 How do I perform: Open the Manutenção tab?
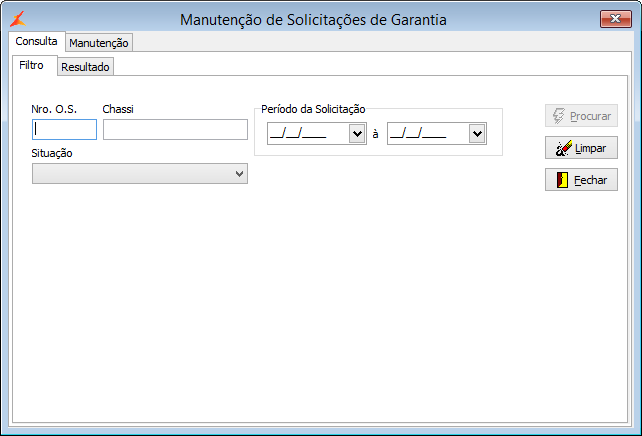click(99, 43)
